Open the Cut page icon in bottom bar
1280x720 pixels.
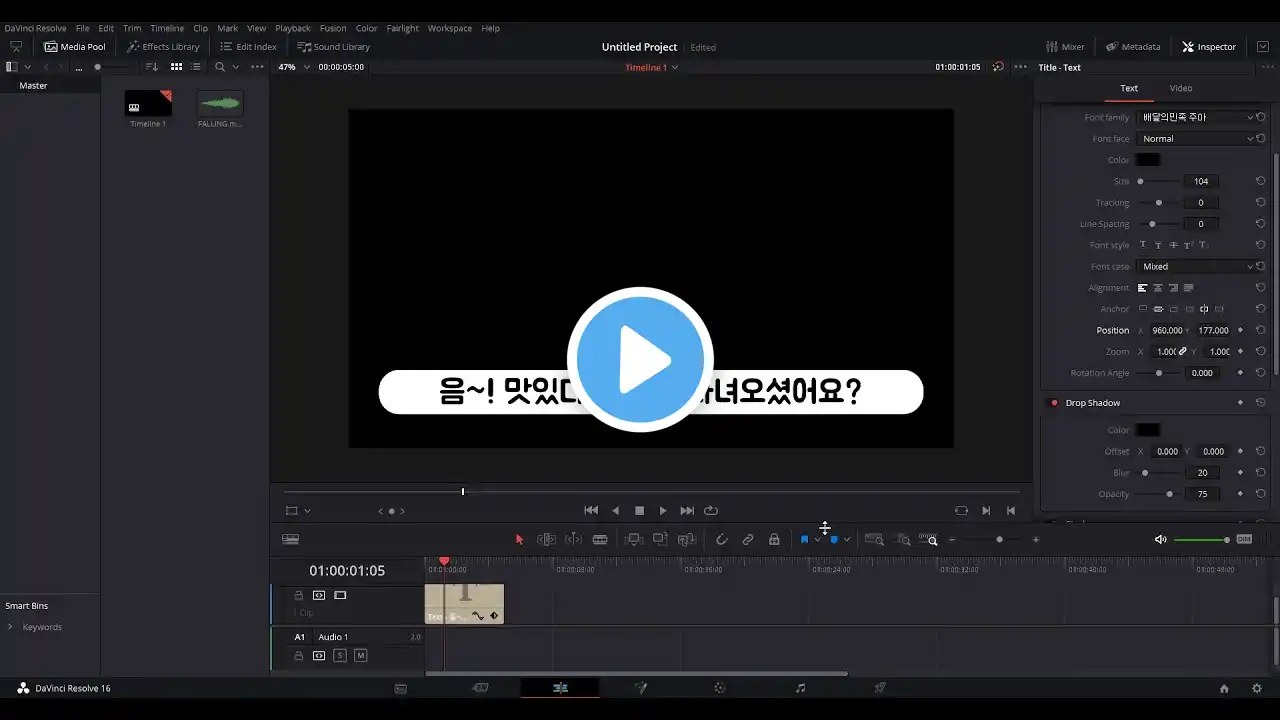(480, 688)
